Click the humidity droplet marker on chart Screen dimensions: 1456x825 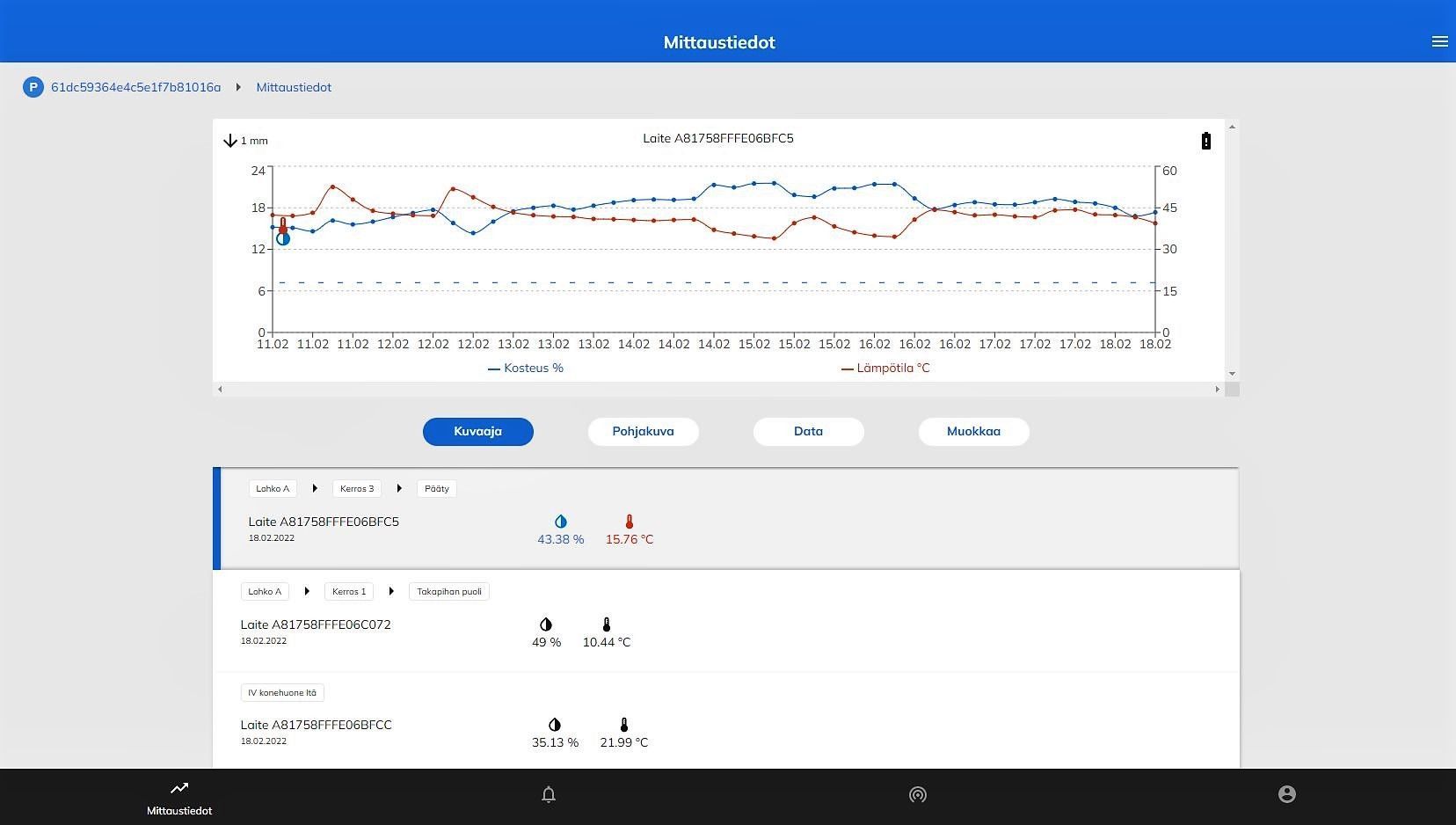click(283, 239)
